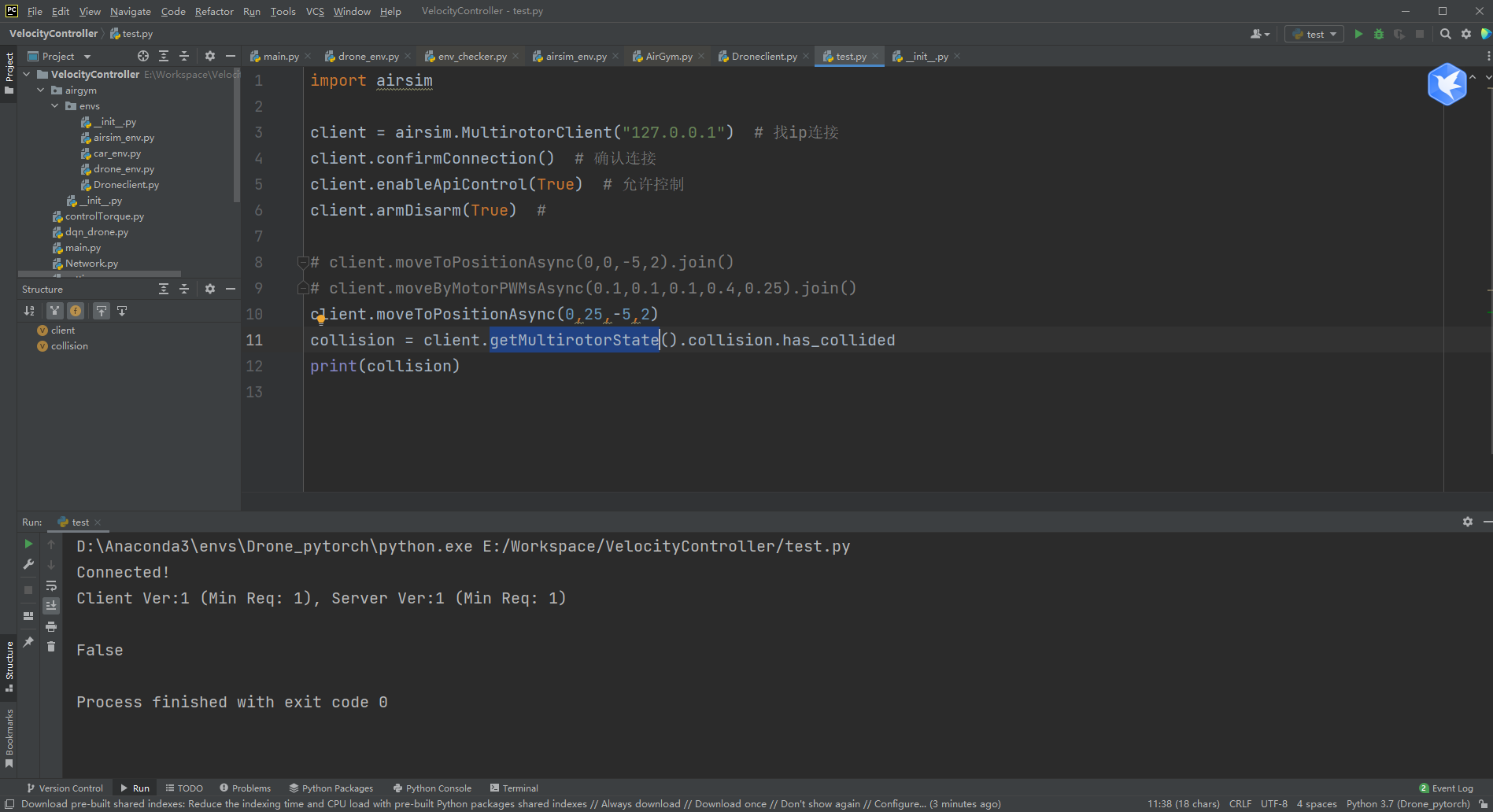1493x812 pixels.
Task: Click the Project panel horizontal scrollbar
Action: click(x=99, y=274)
